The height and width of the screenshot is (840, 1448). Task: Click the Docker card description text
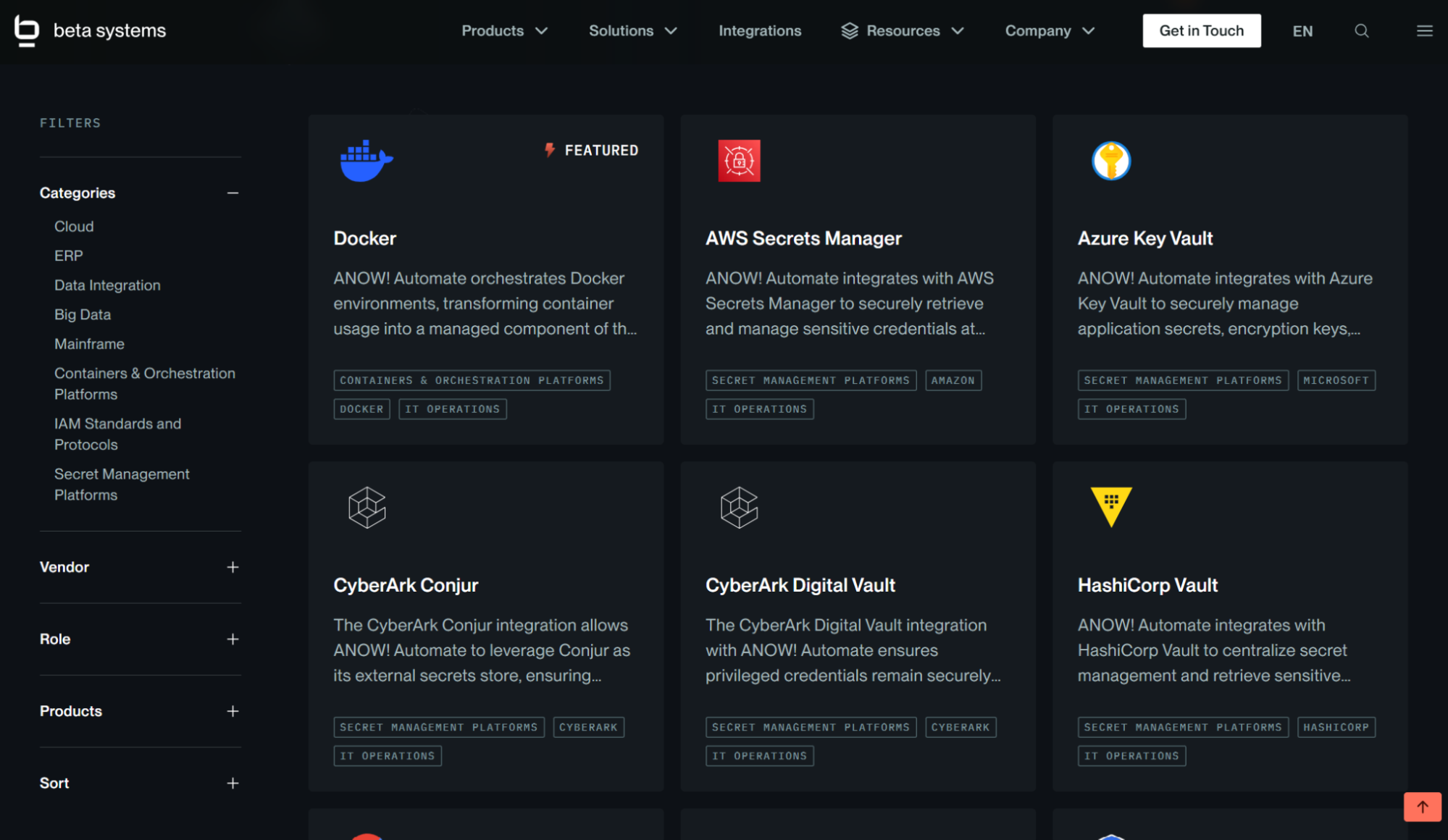(485, 303)
